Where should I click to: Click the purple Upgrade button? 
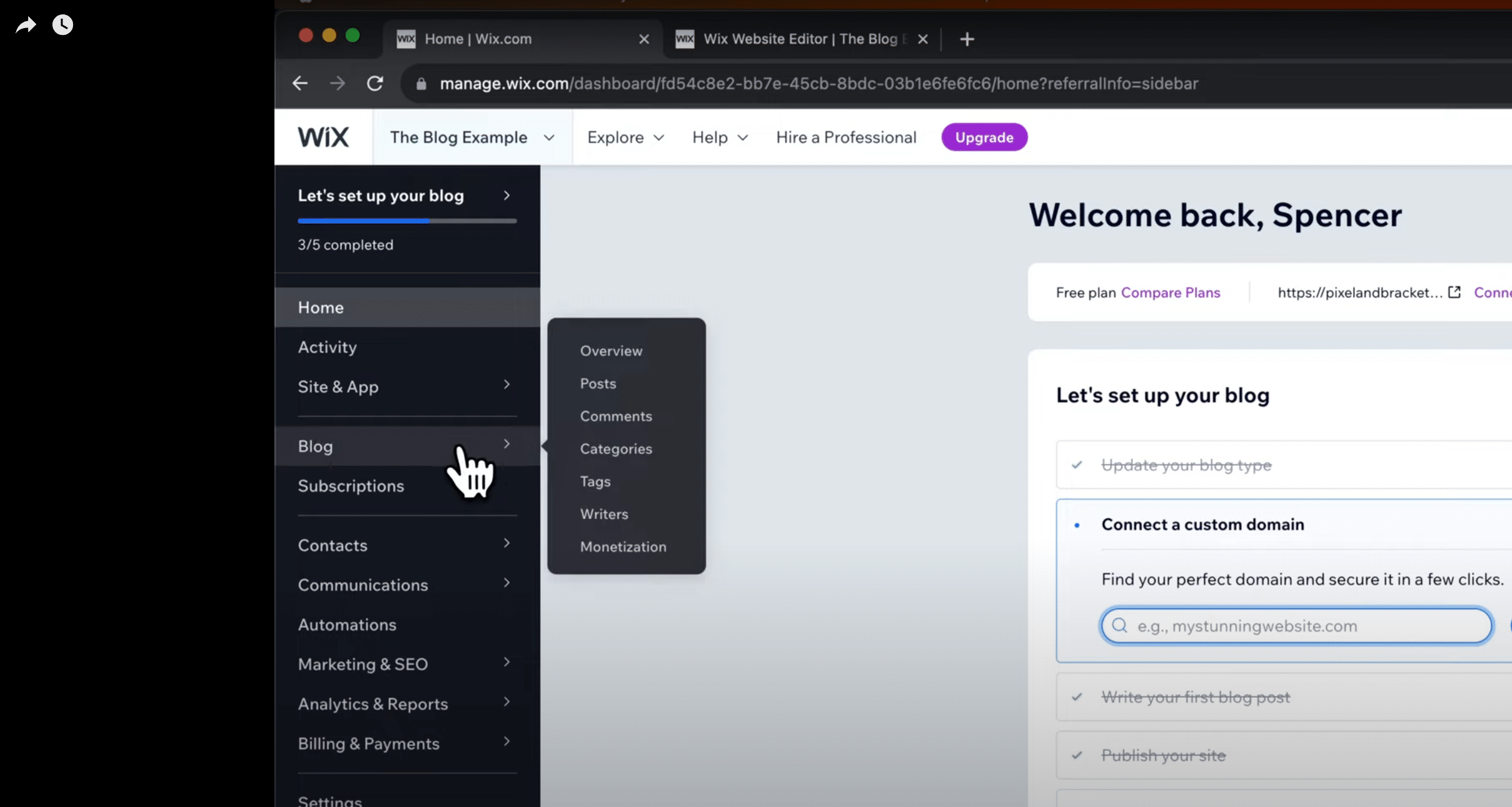[x=984, y=137]
